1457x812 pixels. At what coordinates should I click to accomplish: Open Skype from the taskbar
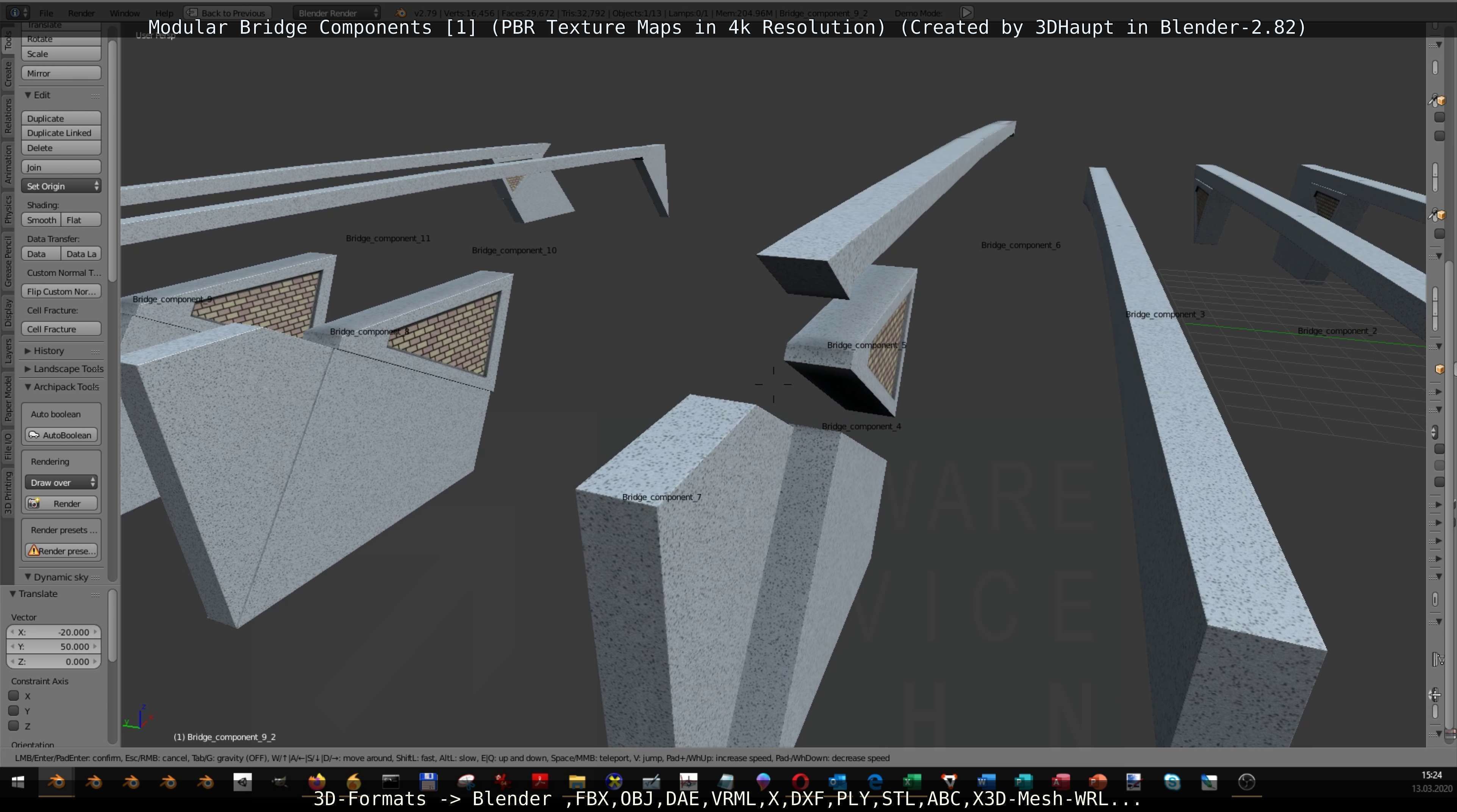pos(1172,782)
